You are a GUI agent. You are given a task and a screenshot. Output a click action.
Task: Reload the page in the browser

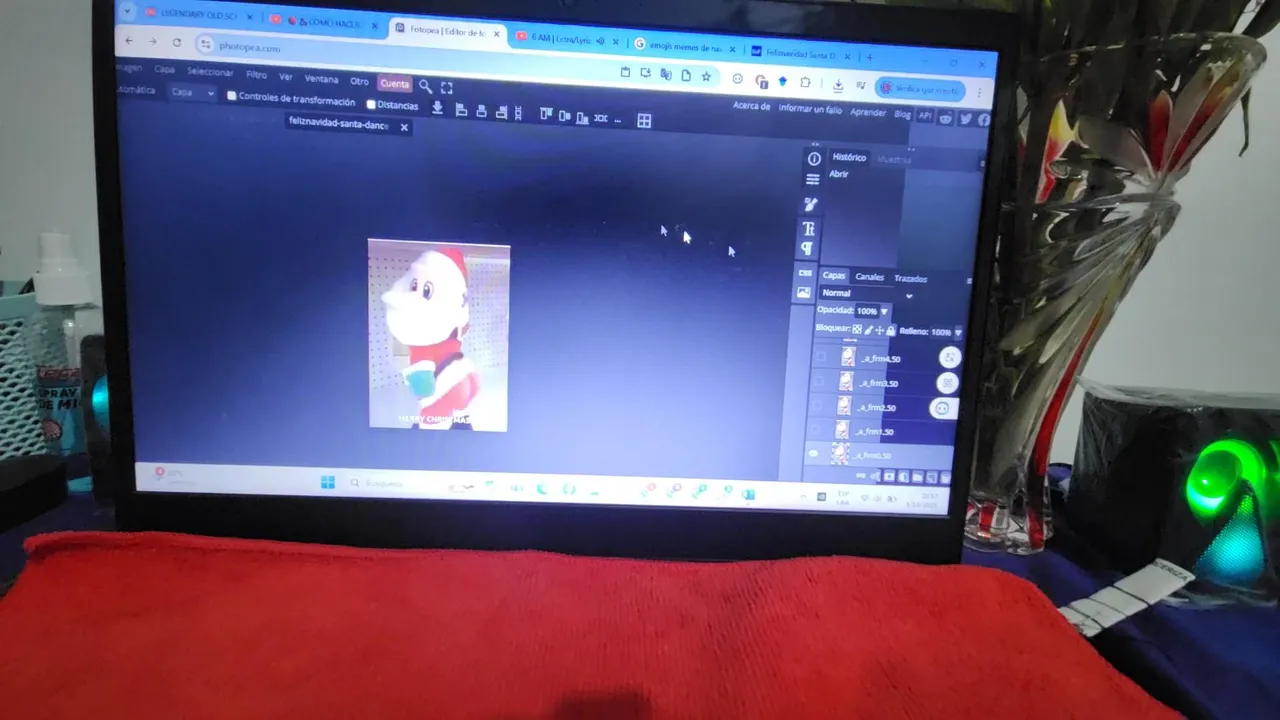click(177, 43)
